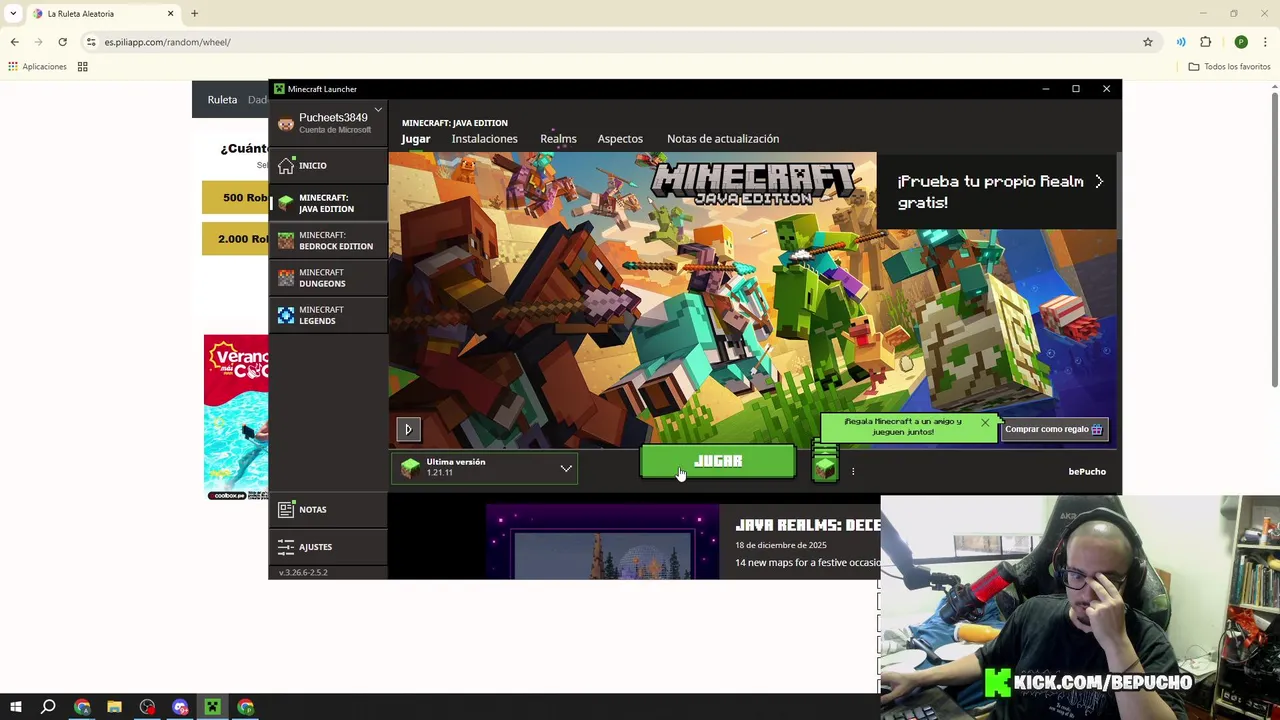1280x720 pixels.
Task: Click Comprar como regalo button
Action: [x=1054, y=429]
